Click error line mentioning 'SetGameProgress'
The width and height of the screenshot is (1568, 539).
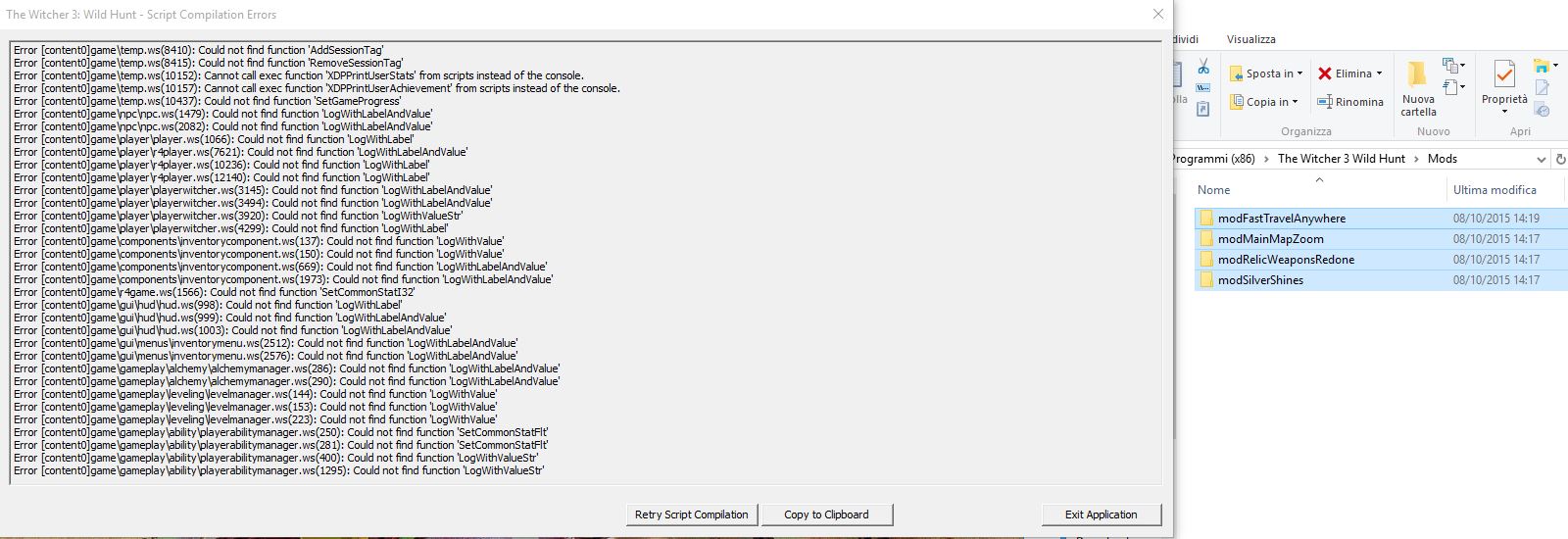(x=208, y=101)
